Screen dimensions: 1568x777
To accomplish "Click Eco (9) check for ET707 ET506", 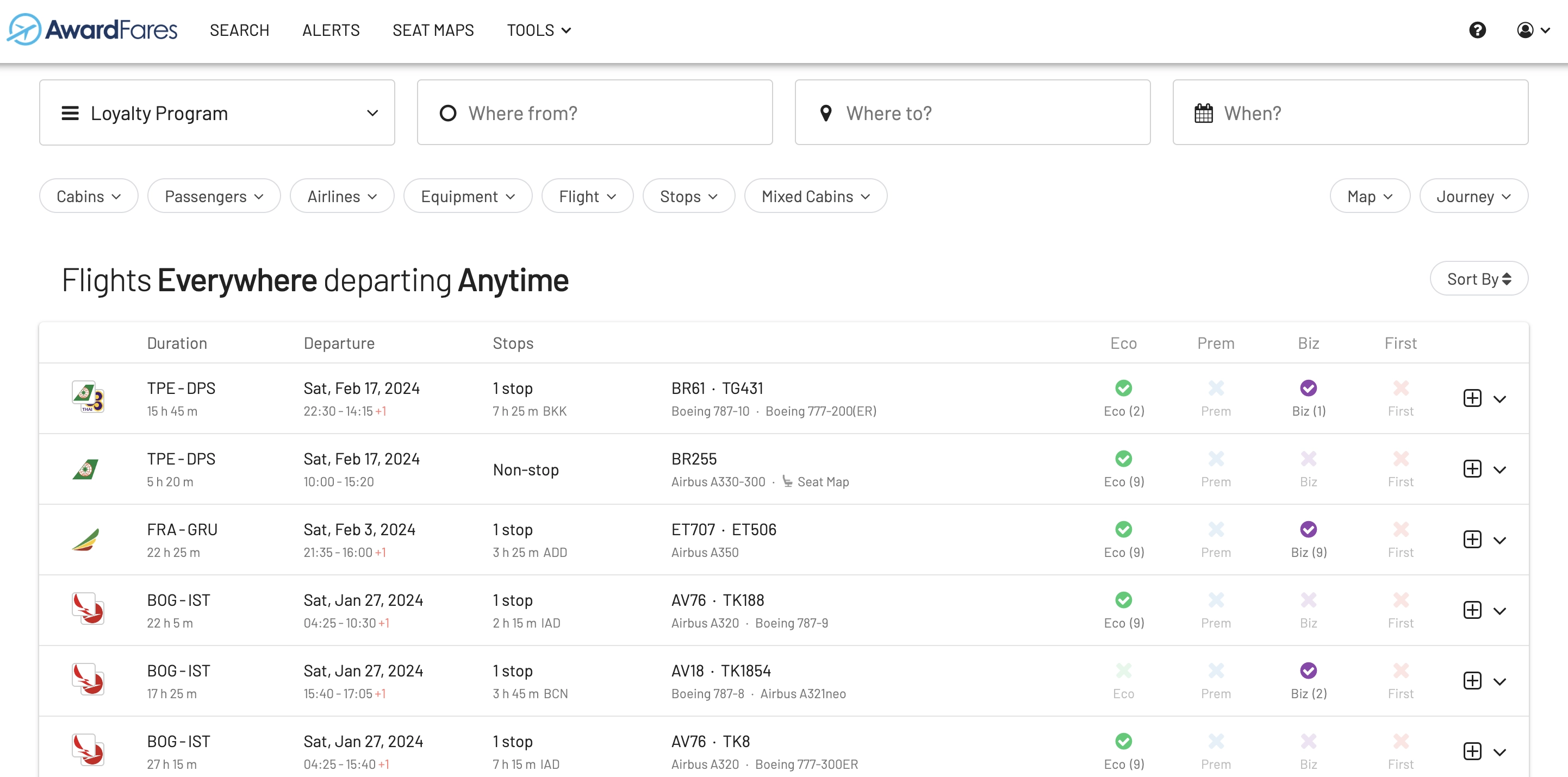I will [x=1123, y=529].
